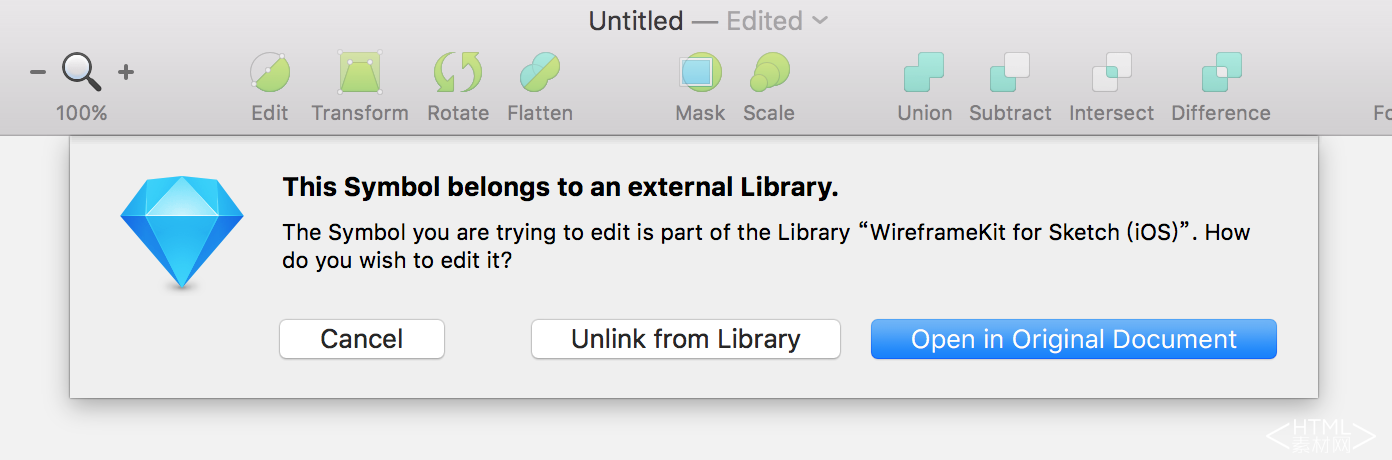The width and height of the screenshot is (1392, 460).
Task: Click the zoom out minus button
Action: click(38, 72)
